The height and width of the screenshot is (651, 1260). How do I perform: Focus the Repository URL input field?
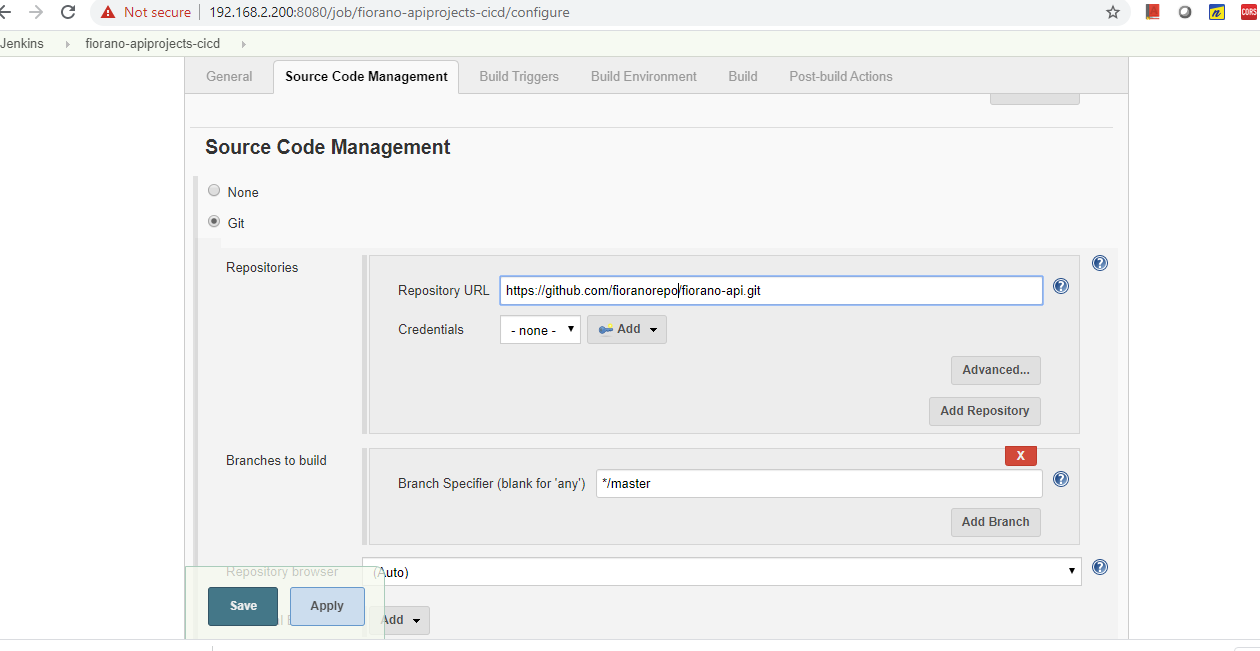point(771,291)
